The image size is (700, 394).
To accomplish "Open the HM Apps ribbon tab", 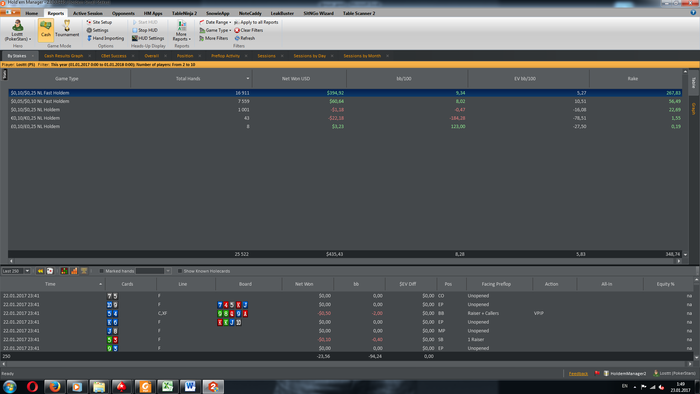I will 153,13.
